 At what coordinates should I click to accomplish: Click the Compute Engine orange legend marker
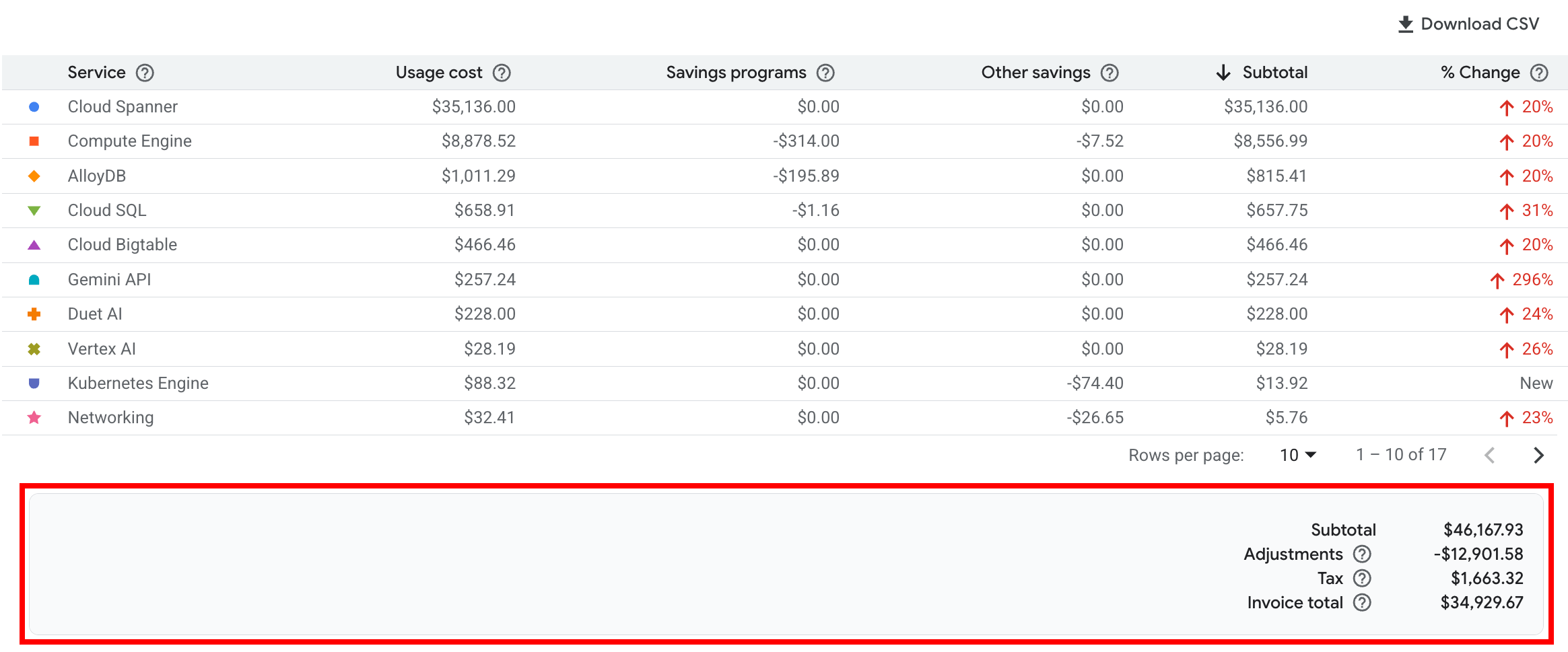[33, 141]
